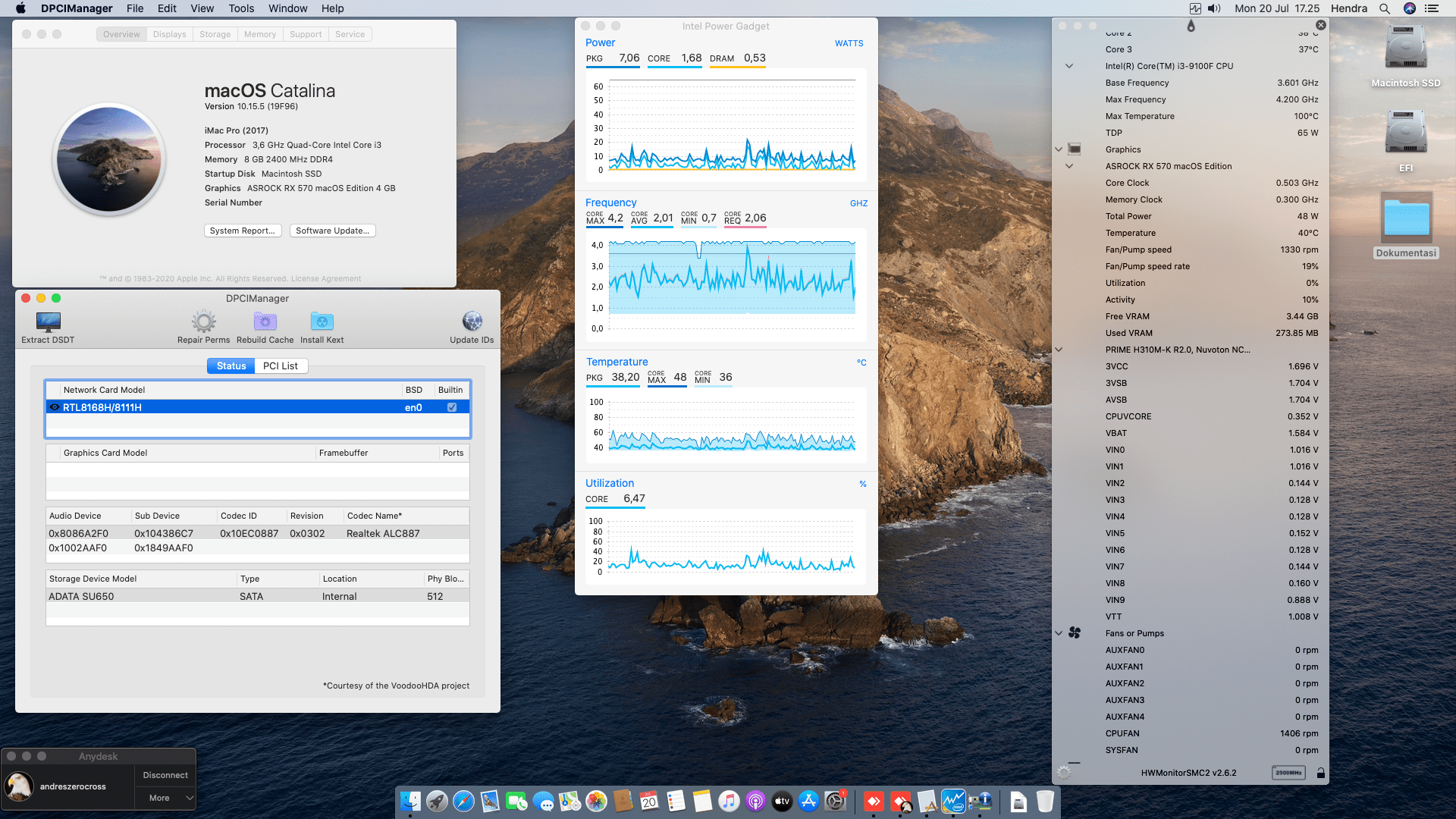Screen dimensions: 1456x819
Task: Open Finder from the Dock
Action: point(410,801)
